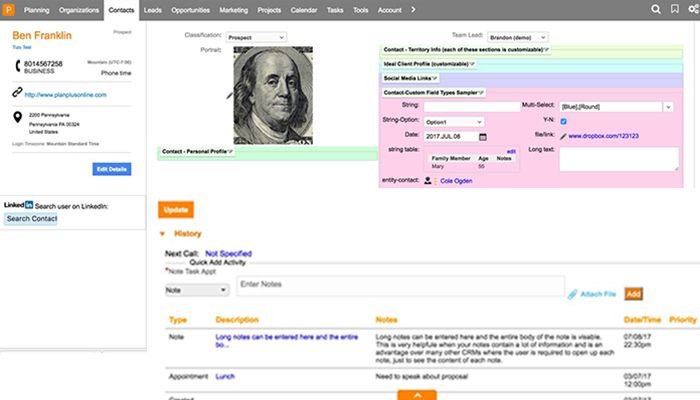Click the Ben Franklin contact name

tap(42, 35)
